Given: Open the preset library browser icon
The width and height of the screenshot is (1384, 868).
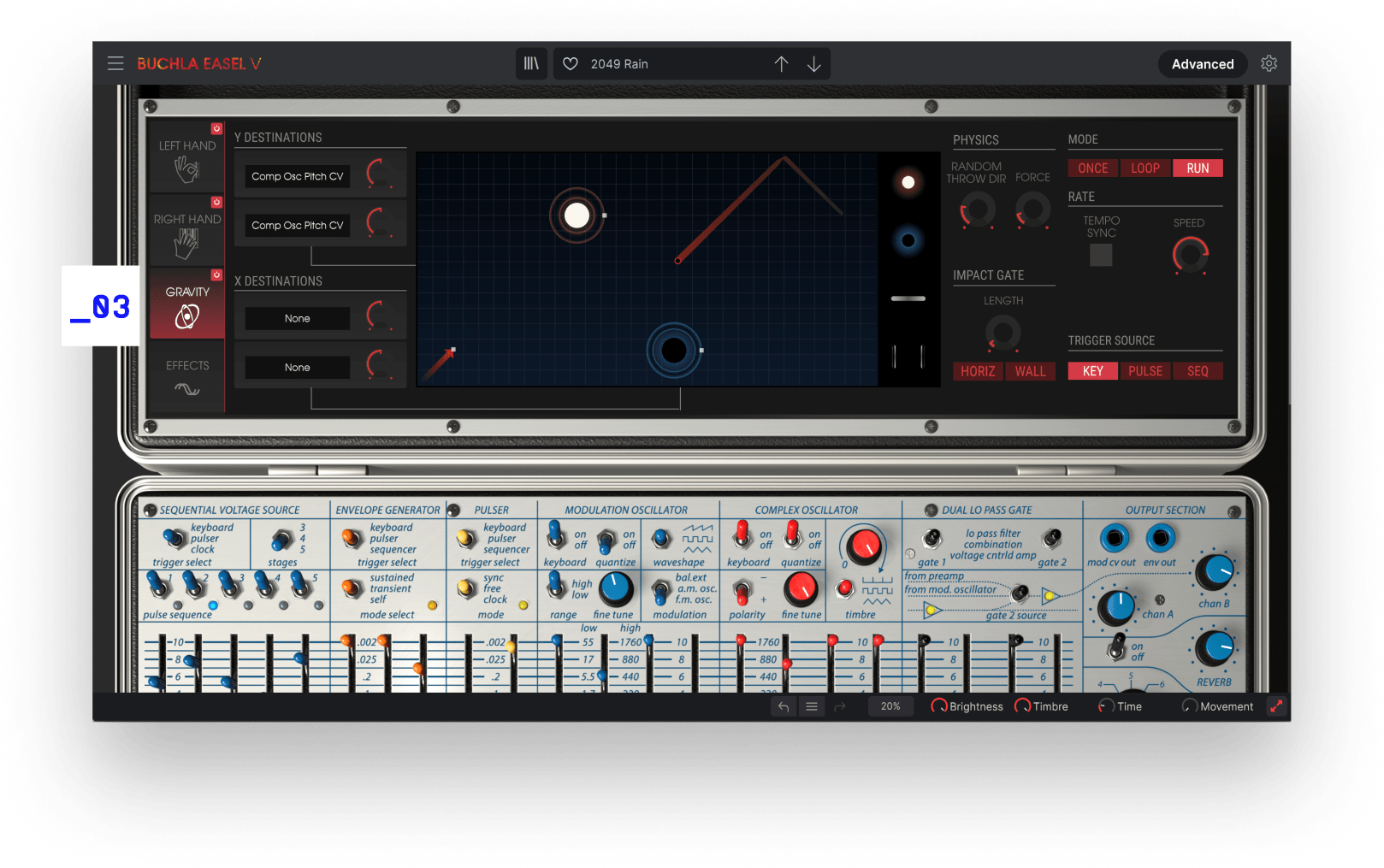Looking at the screenshot, I should (x=531, y=63).
